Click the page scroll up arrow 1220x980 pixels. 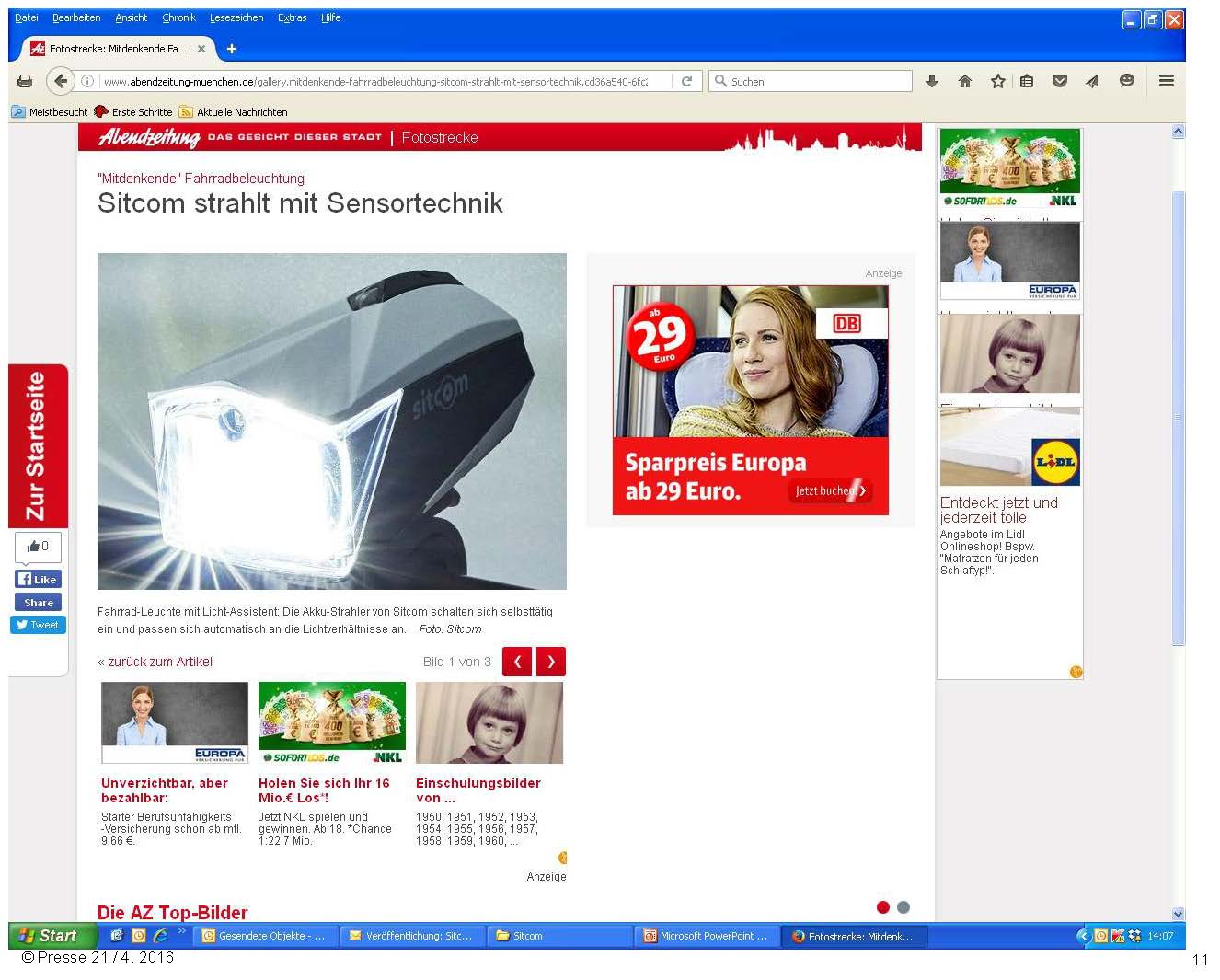click(x=1179, y=132)
